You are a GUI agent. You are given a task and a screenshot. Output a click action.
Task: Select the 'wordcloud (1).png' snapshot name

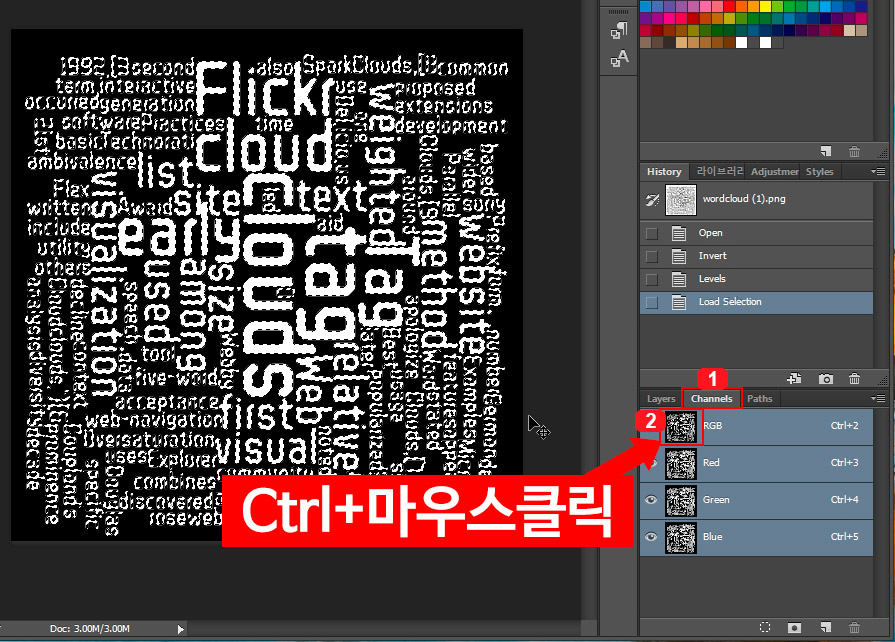coord(744,199)
